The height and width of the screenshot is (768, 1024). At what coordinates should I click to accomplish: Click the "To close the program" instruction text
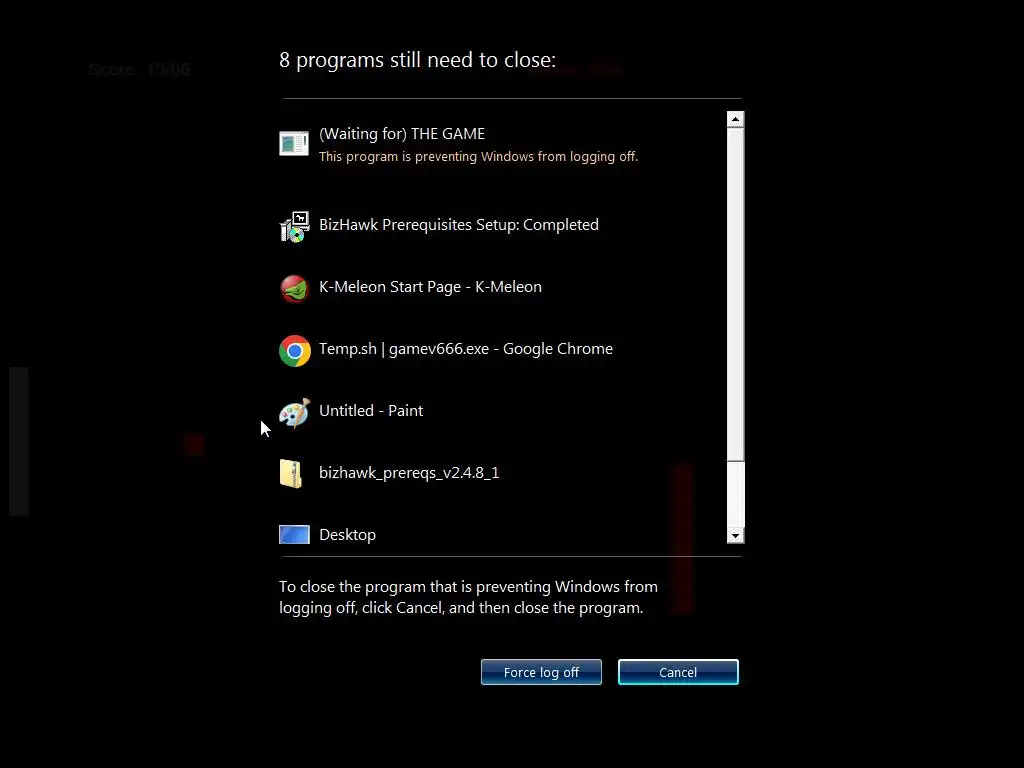click(468, 597)
